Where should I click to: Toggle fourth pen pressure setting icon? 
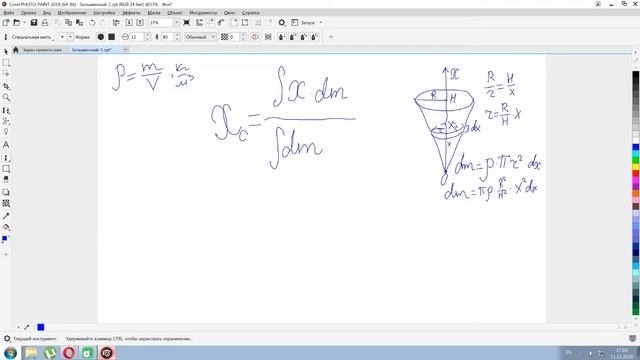315,37
